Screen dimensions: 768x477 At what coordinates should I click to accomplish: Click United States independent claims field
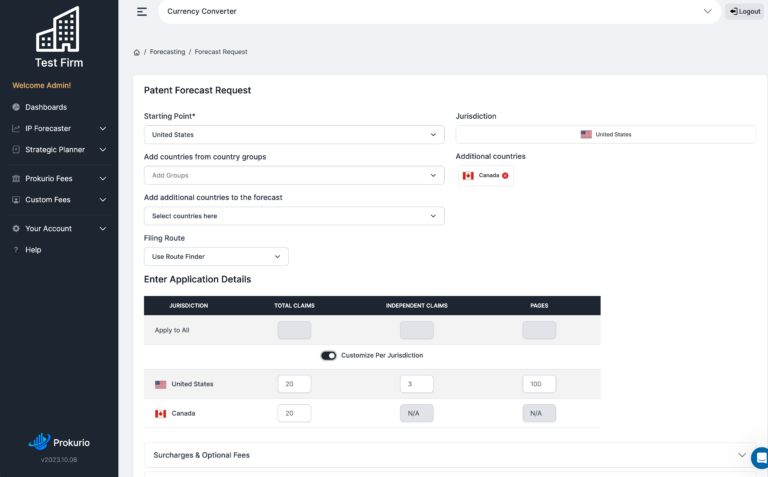tap(417, 384)
